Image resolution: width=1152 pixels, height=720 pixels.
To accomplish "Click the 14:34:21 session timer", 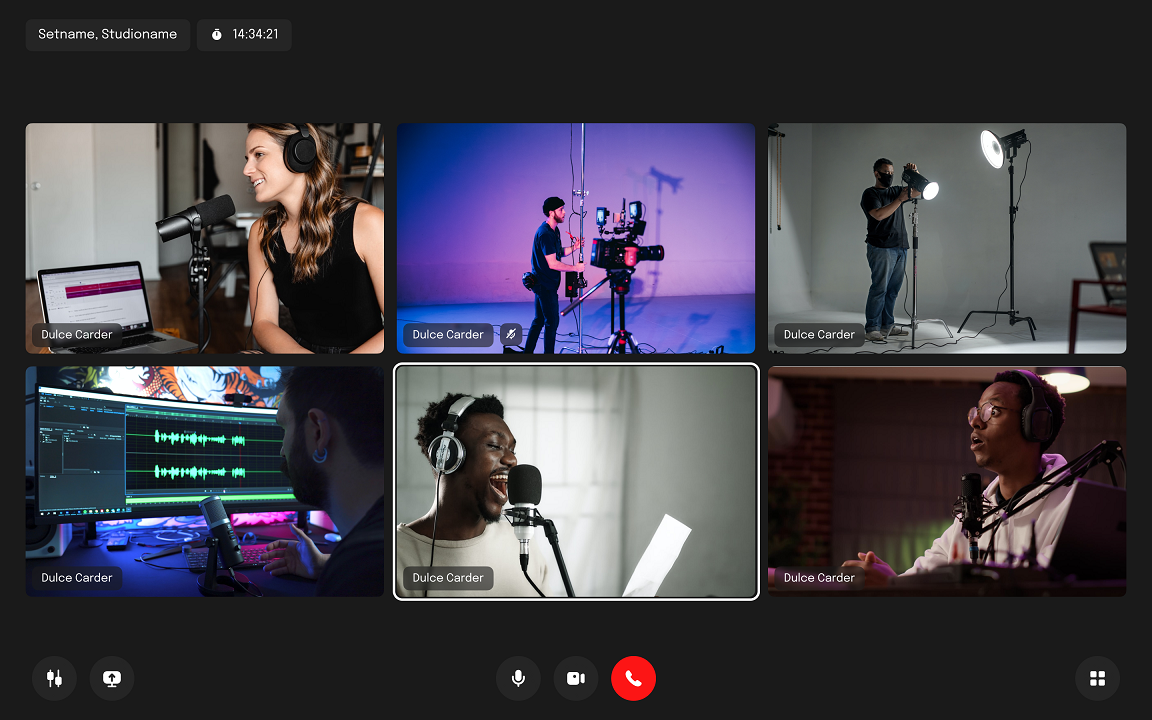I will tap(244, 35).
